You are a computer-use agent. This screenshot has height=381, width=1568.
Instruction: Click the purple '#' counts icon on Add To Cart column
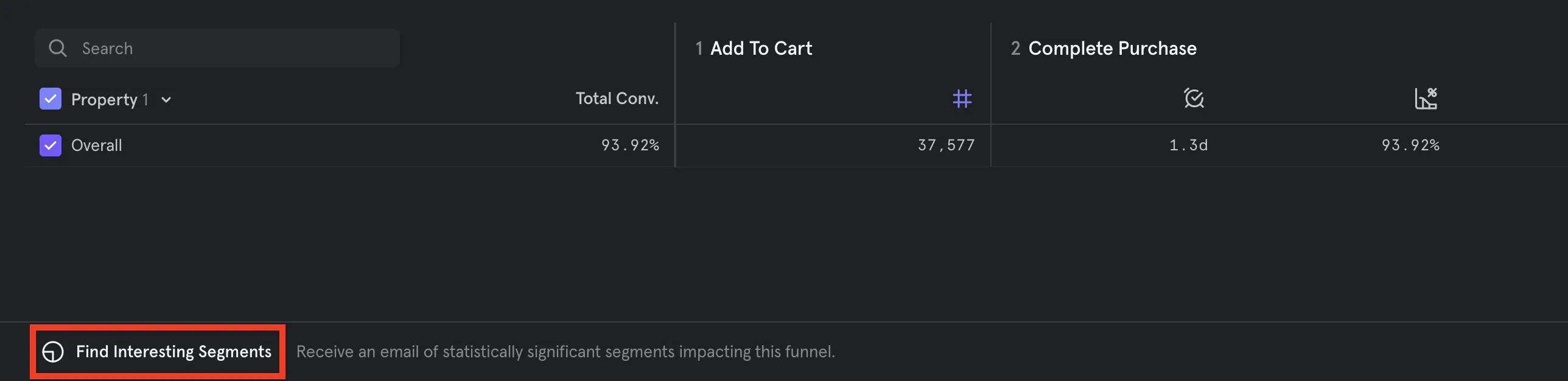962,98
